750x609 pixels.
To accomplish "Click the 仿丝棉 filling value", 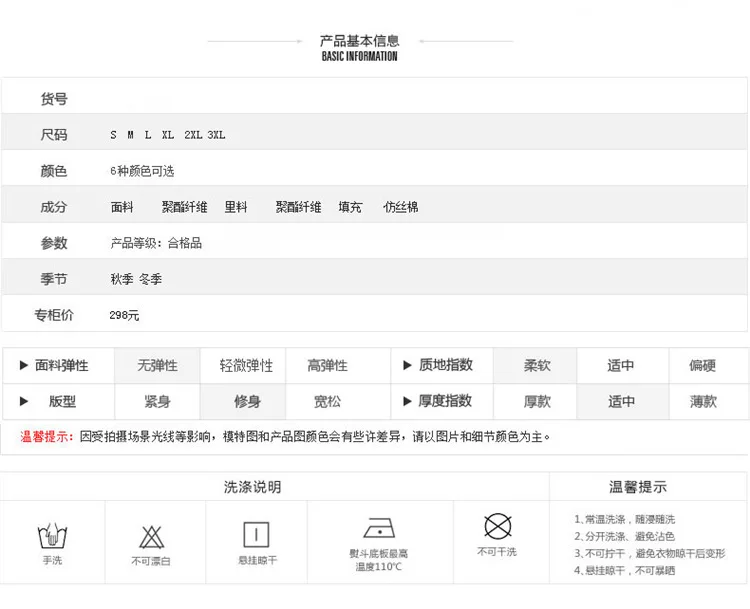I will [x=401, y=207].
